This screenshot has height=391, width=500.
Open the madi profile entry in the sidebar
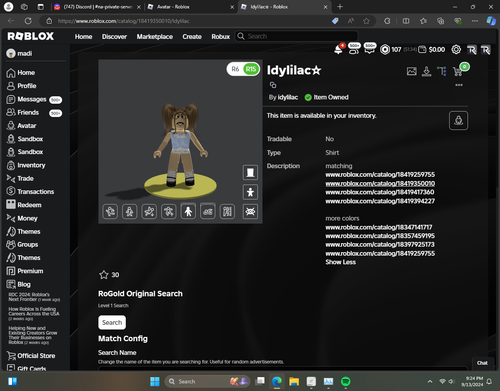tap(19, 53)
